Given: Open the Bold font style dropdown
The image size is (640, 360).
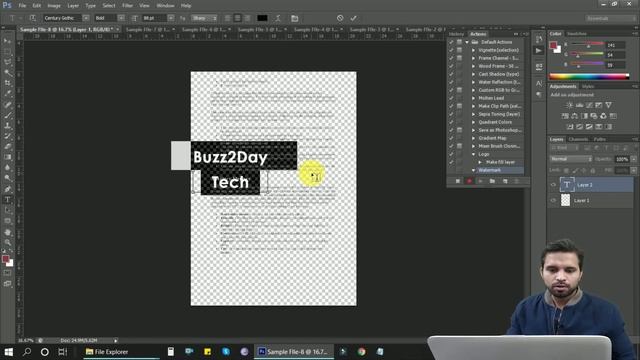Looking at the screenshot, I should click(121, 18).
